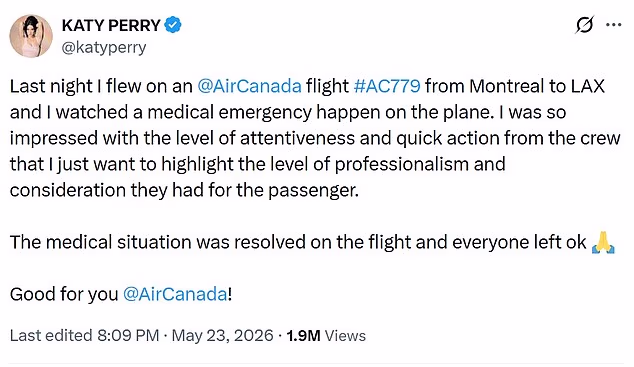This screenshot has width=634, height=367.
Task: Open the @katyperry handle link
Action: [x=104, y=48]
